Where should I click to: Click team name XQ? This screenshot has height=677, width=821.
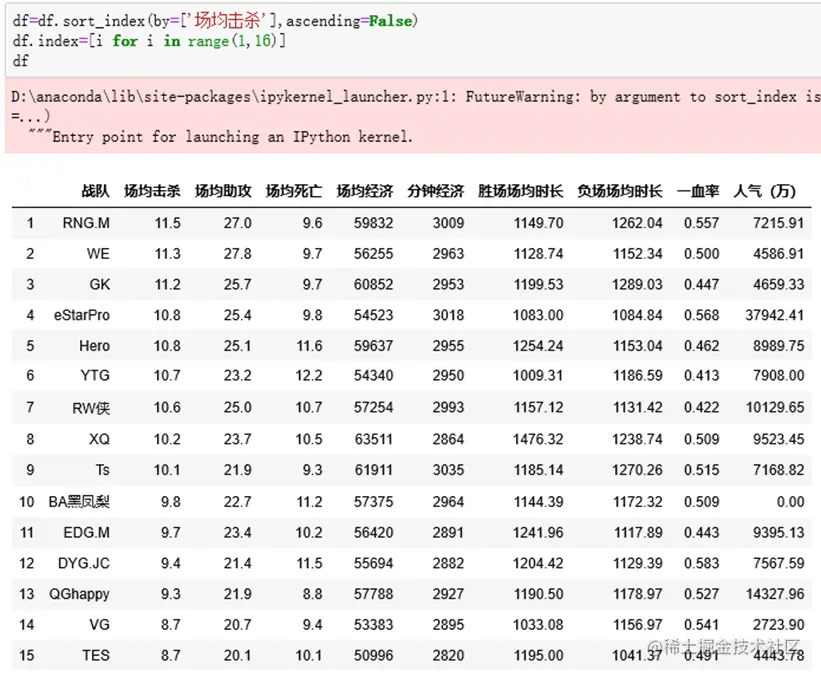pyautogui.click(x=99, y=439)
